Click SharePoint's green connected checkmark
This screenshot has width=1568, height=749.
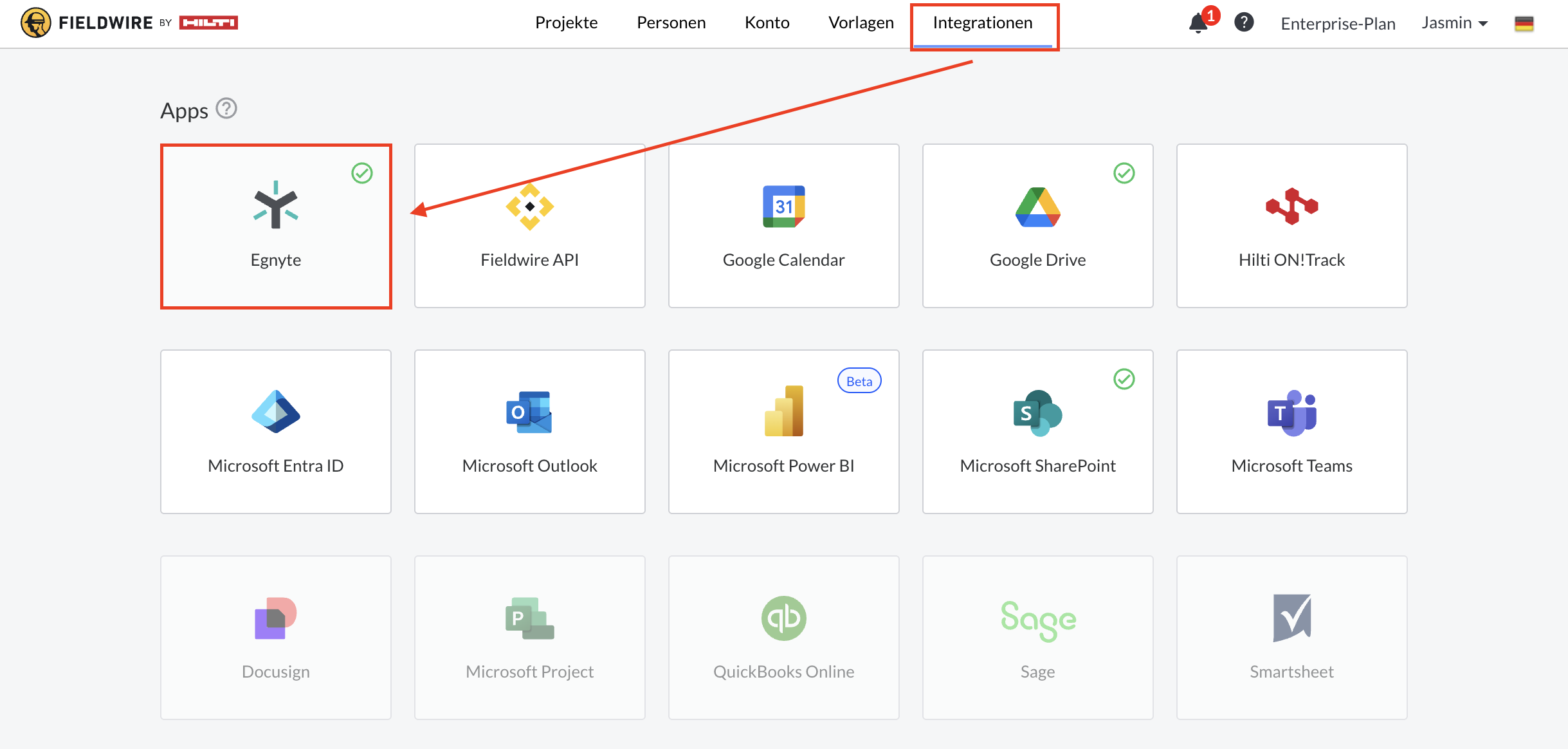[x=1124, y=379]
